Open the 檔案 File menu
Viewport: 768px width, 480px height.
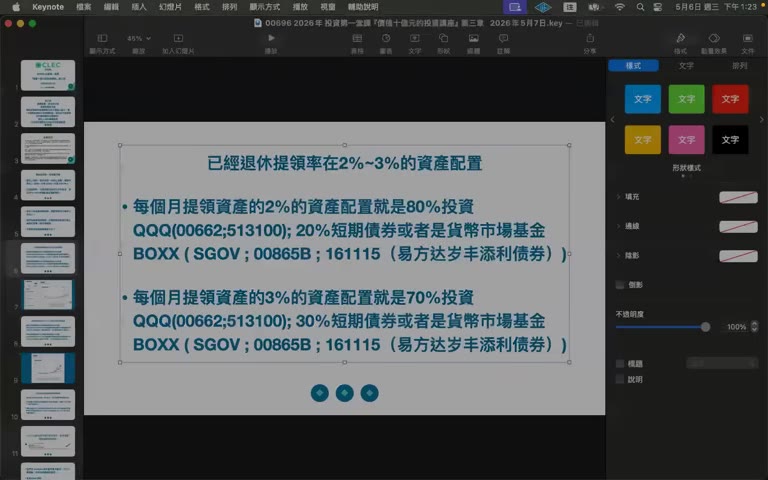84,7
